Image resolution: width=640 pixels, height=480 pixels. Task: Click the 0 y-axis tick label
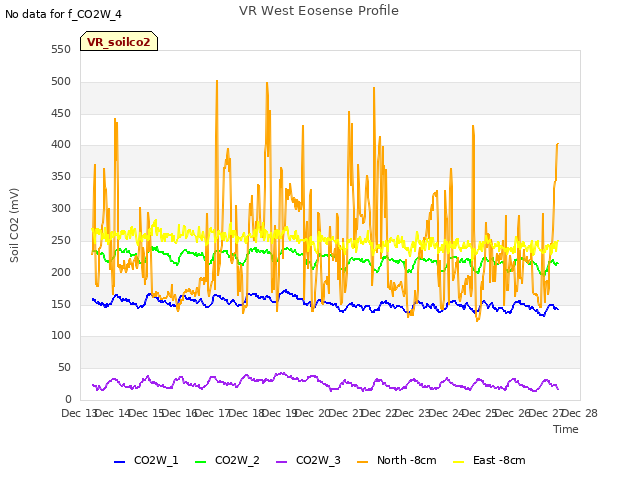tap(68, 399)
